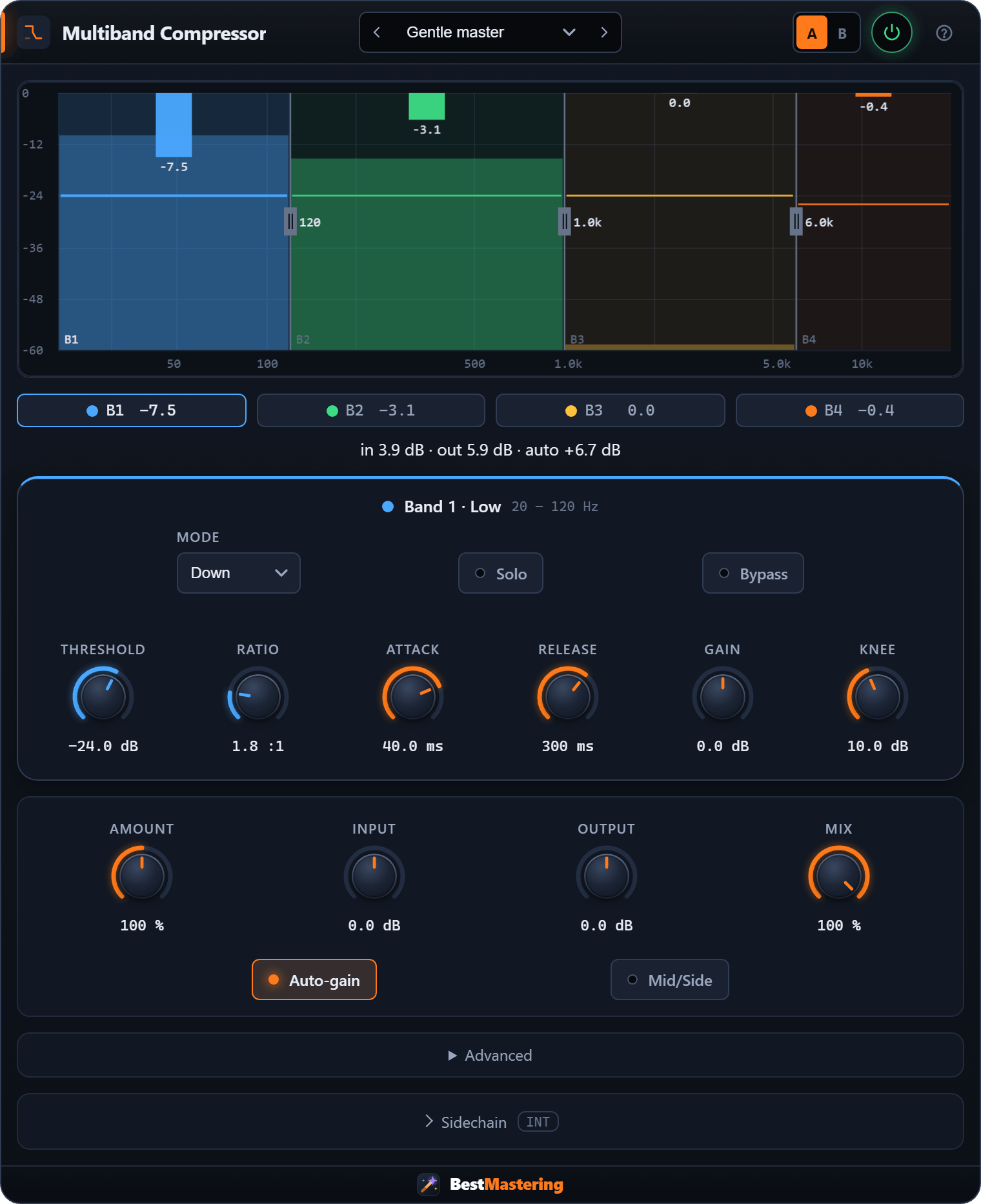The width and height of the screenshot is (981, 1204).
Task: Click the -24.0 dB threshold value
Action: 103,746
